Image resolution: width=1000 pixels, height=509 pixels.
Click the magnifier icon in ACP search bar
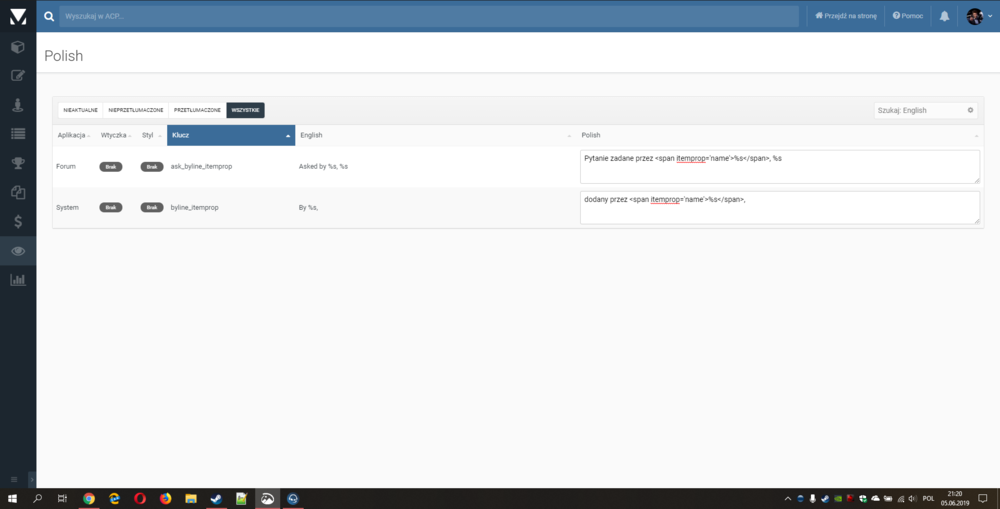click(x=49, y=16)
